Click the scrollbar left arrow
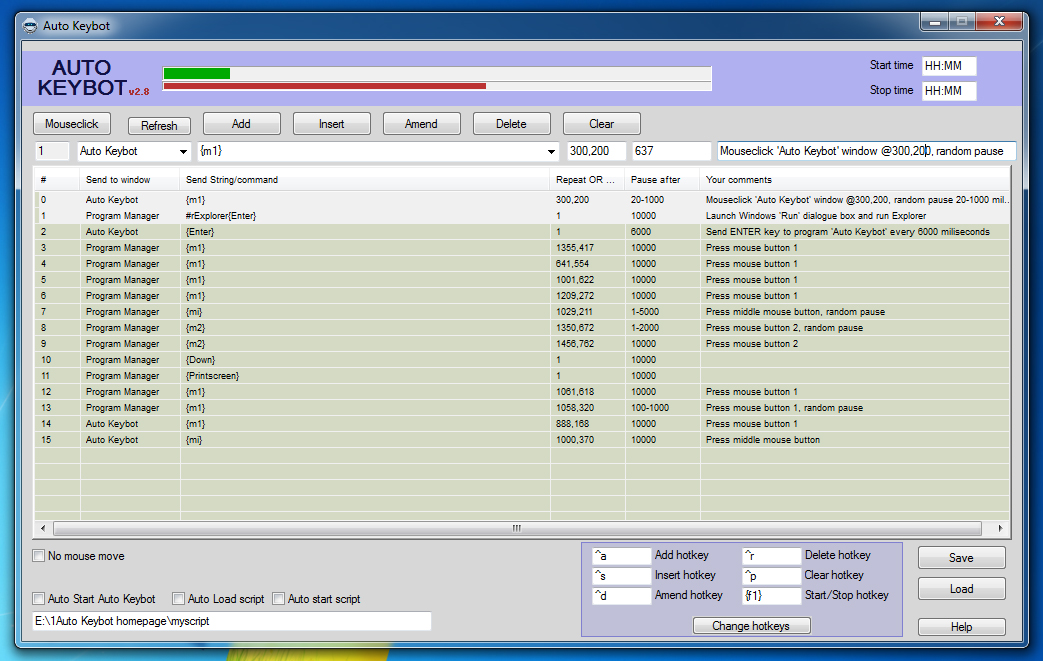This screenshot has height=661, width=1043. (x=43, y=528)
